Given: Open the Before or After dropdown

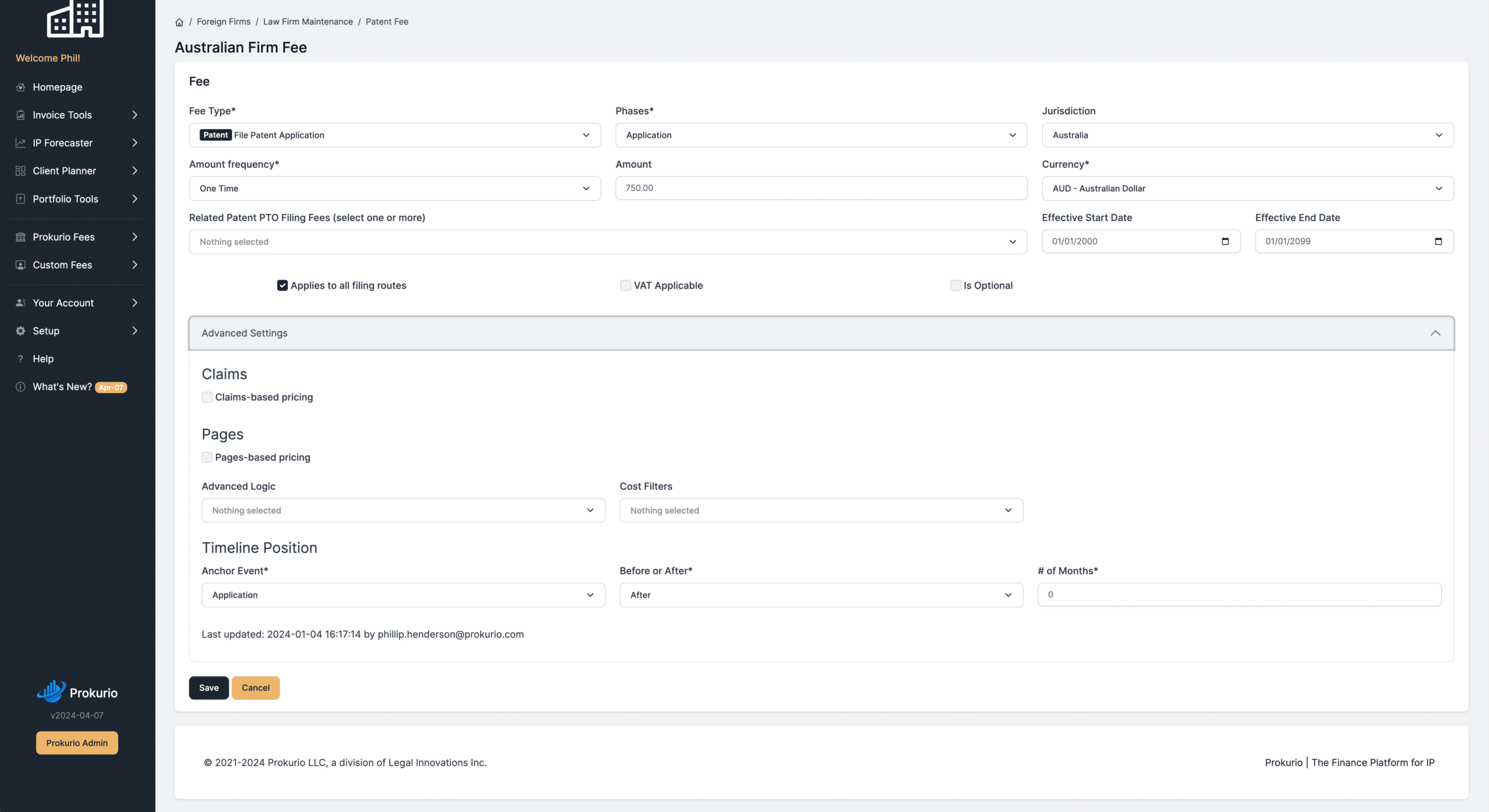Looking at the screenshot, I should [x=821, y=595].
